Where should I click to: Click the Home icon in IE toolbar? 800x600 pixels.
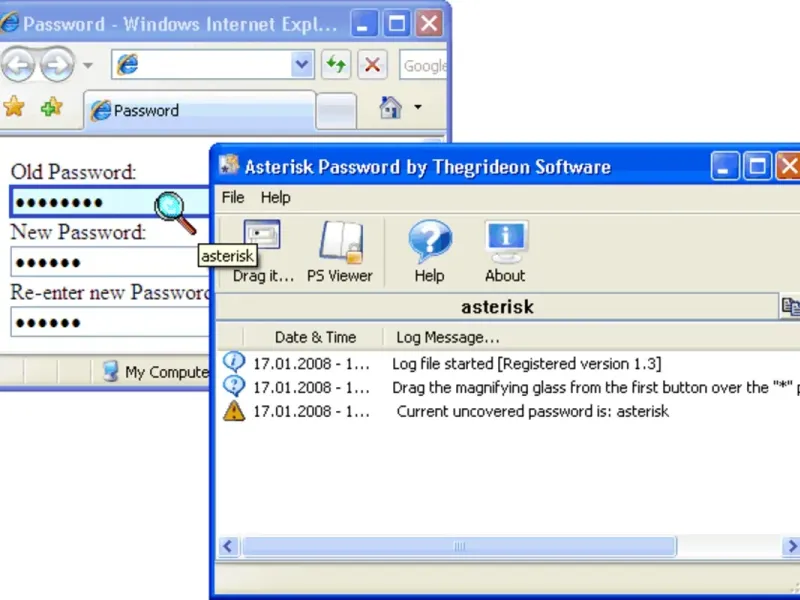(390, 107)
